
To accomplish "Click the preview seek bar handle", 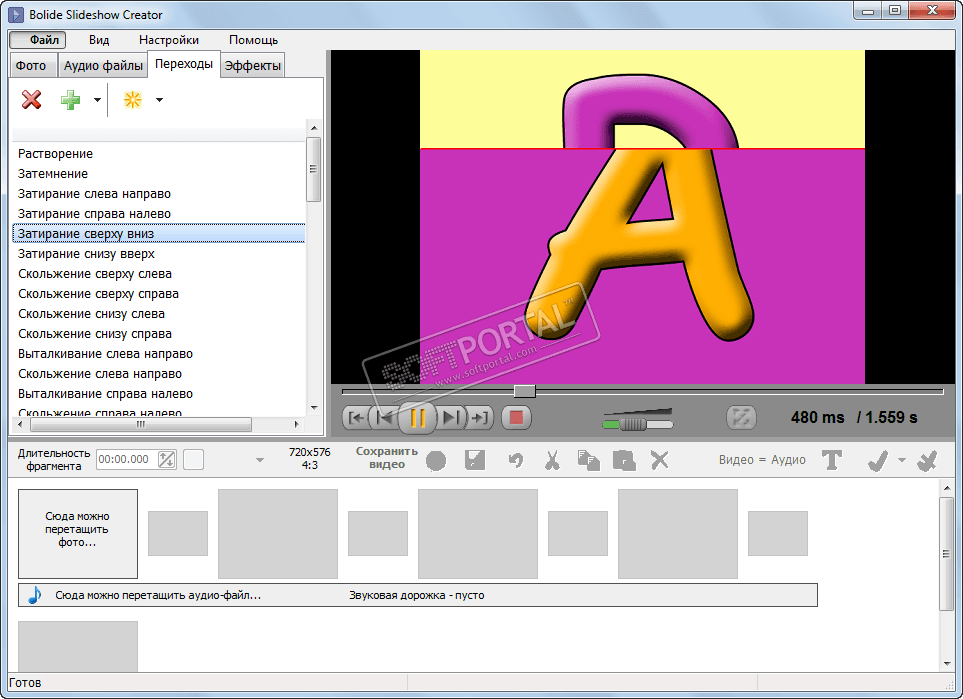I will 524,391.
